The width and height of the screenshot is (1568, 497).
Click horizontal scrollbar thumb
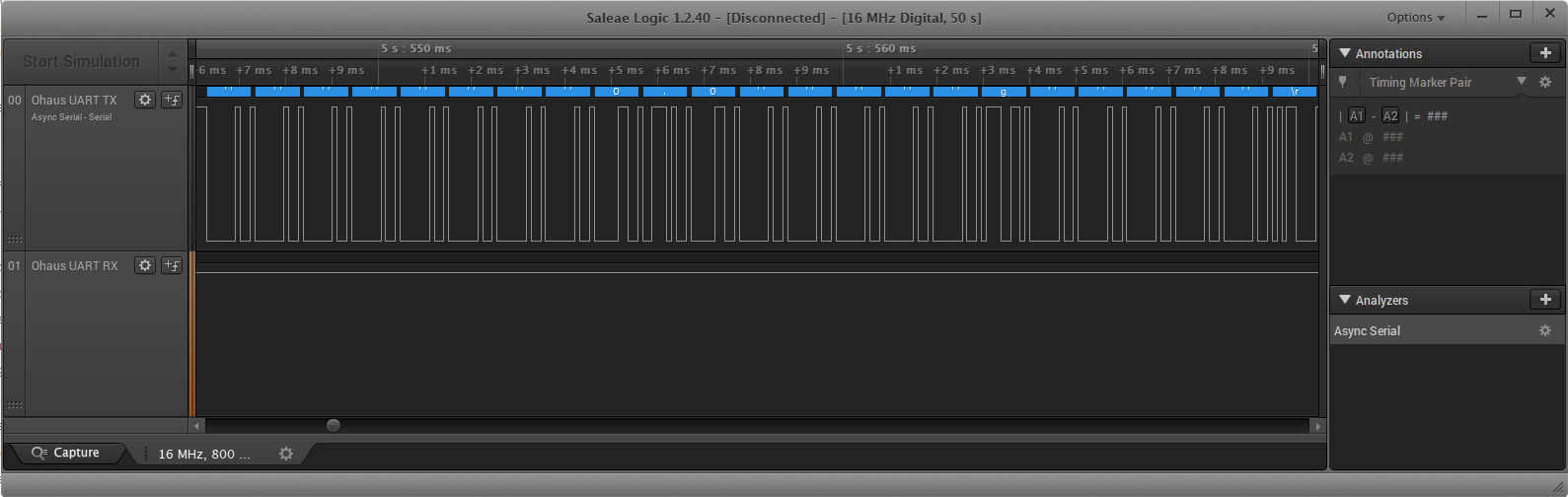(334, 425)
